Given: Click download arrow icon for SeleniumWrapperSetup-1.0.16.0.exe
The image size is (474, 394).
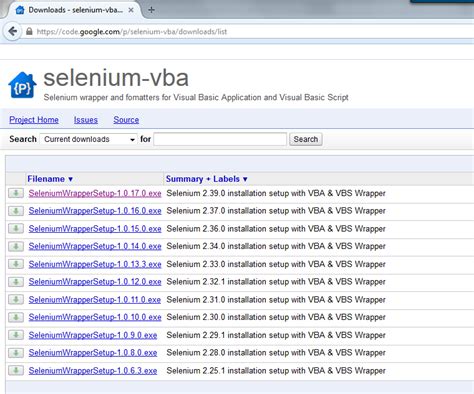Looking at the screenshot, I should pos(16,211).
